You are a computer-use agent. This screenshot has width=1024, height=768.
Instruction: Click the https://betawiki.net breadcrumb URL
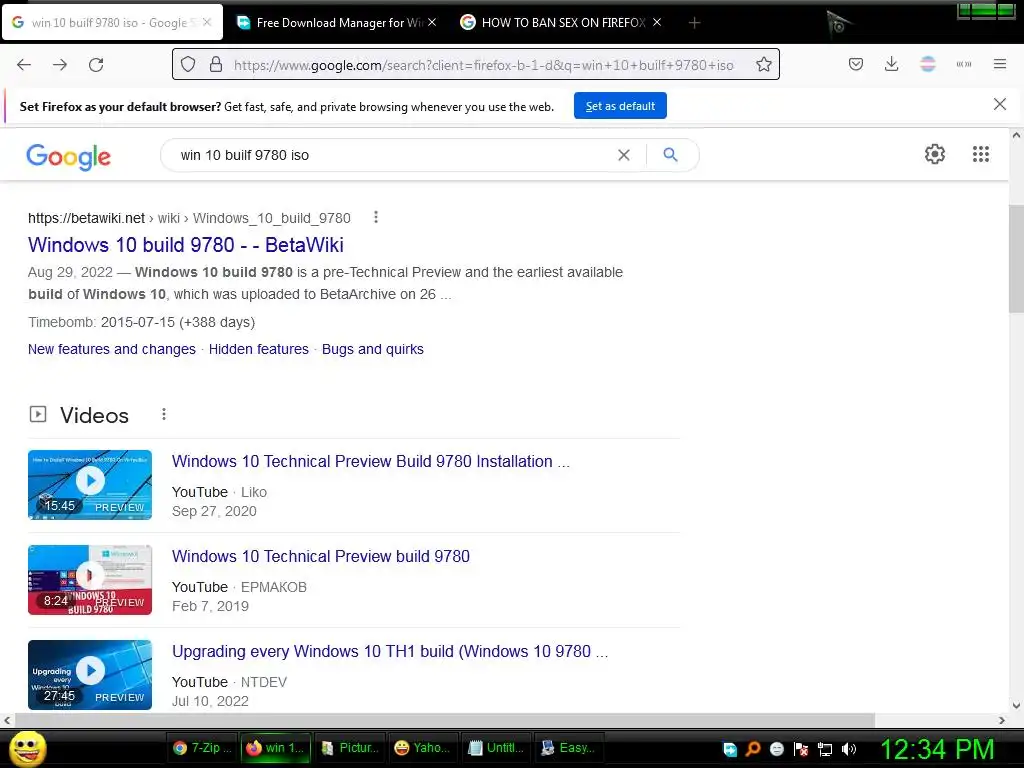(86, 218)
